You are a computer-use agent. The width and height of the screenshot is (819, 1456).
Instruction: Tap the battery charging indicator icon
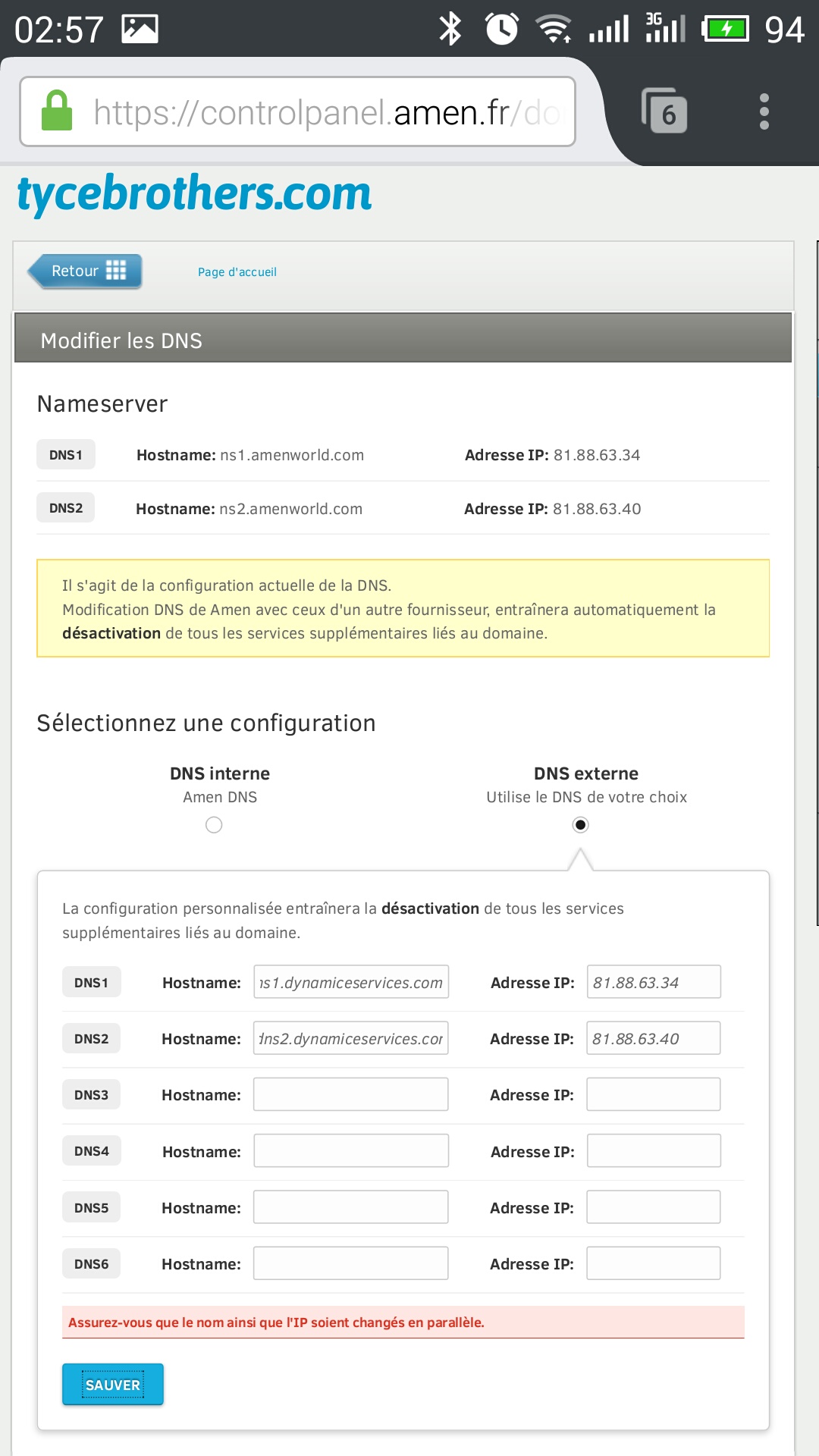click(725, 29)
